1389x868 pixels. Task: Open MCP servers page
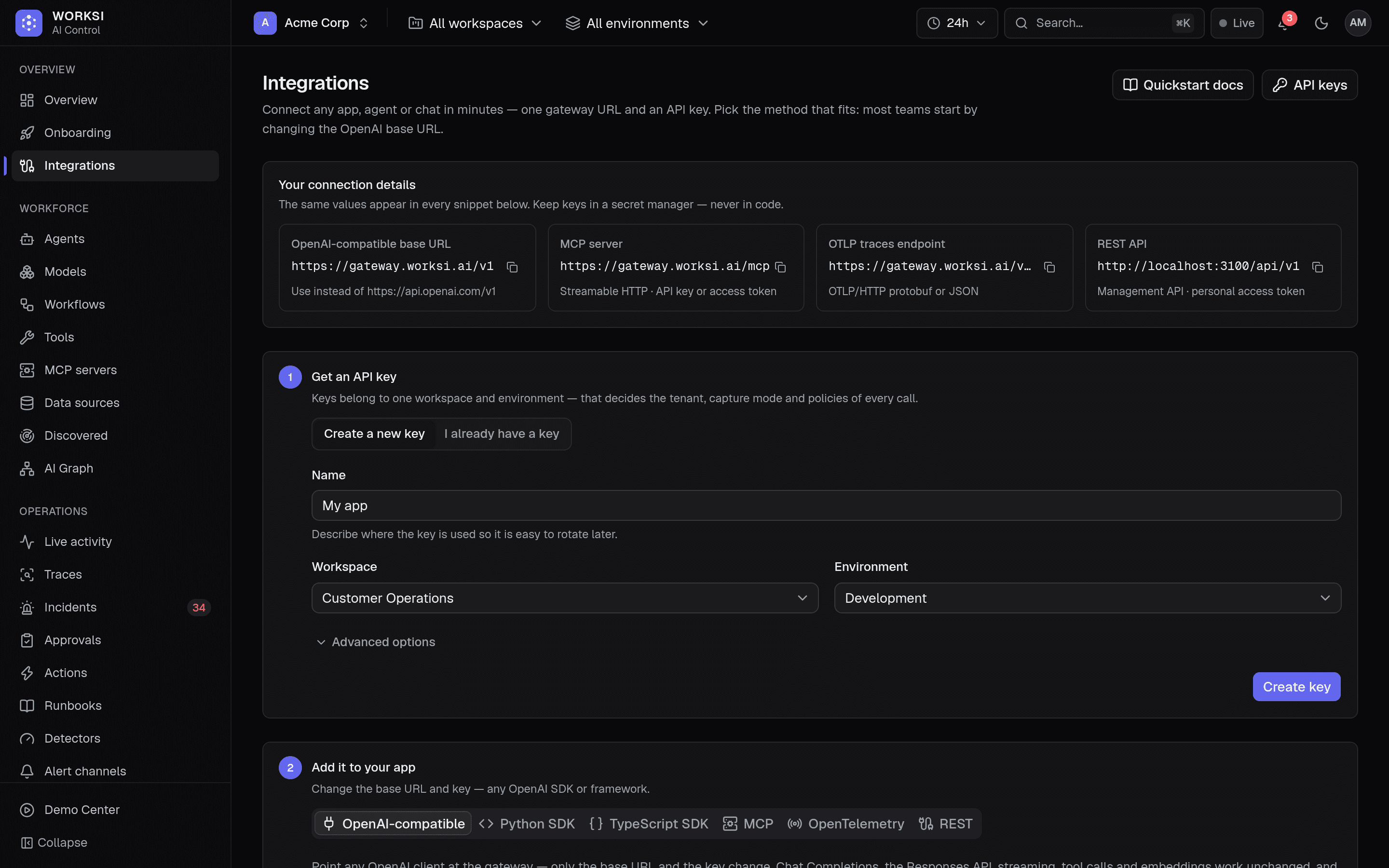pos(115,370)
